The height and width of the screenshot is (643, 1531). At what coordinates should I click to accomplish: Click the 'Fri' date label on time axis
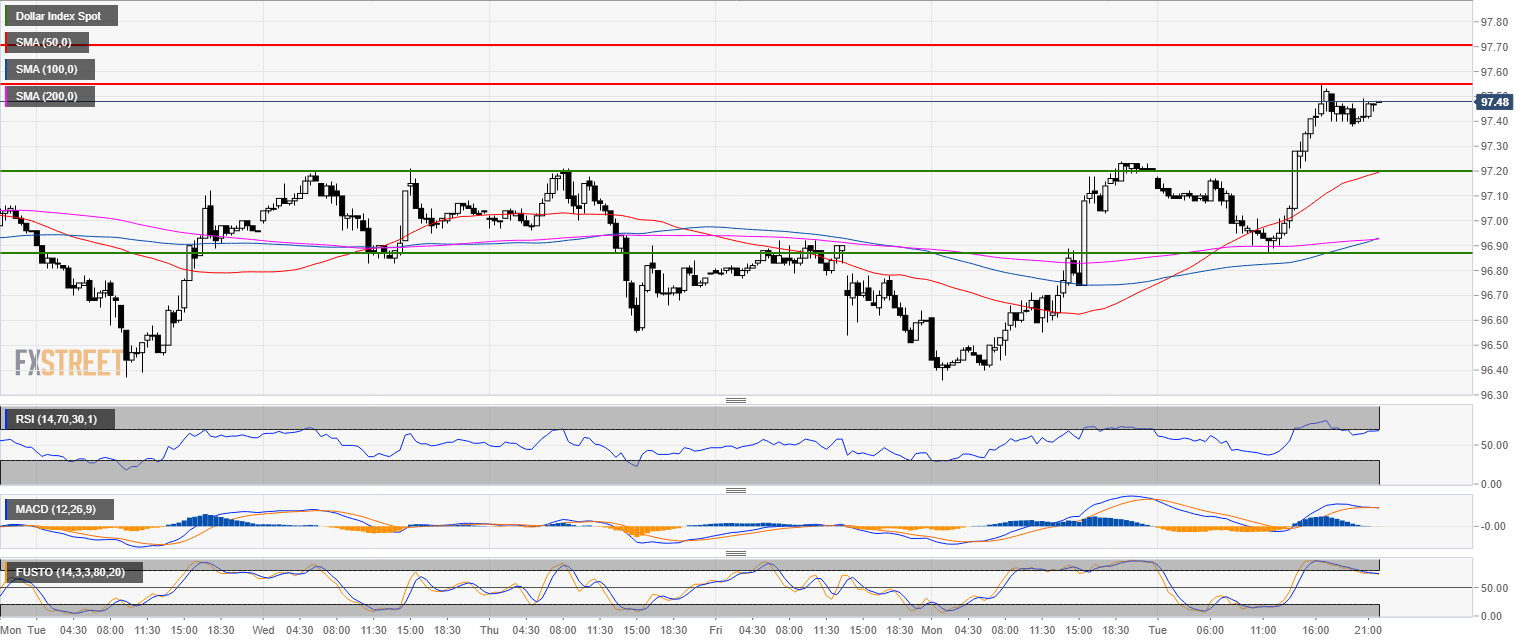pyautogui.click(x=714, y=631)
